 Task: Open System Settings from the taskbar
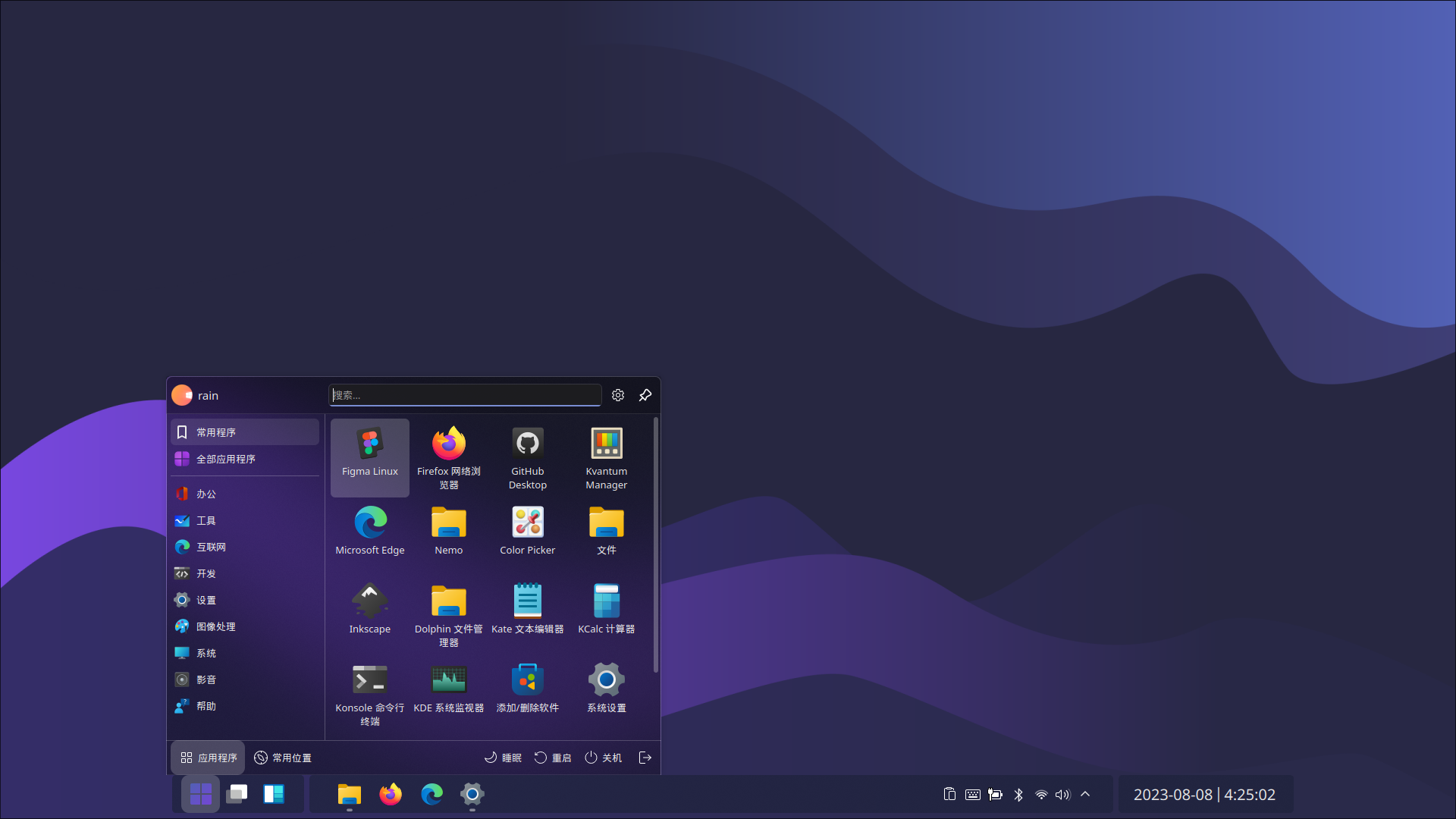coord(472,794)
